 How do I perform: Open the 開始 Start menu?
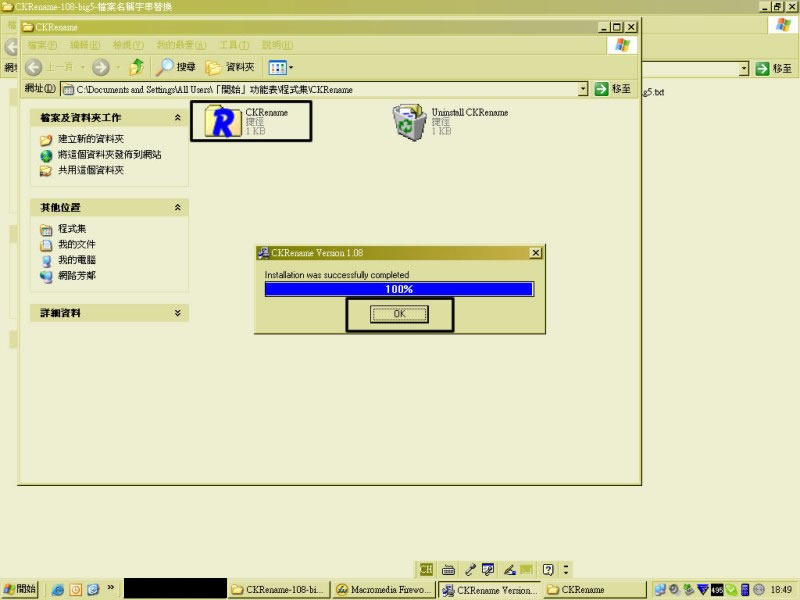(x=19, y=589)
